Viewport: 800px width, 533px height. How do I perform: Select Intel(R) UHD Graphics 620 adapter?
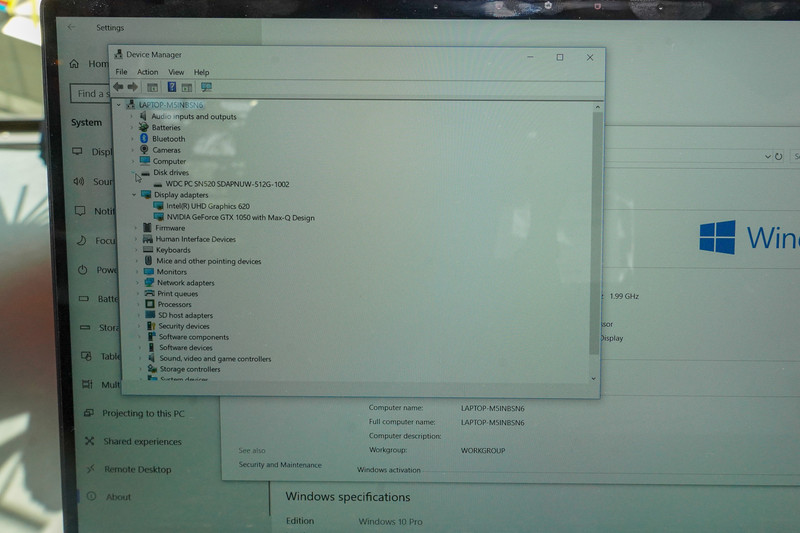pos(208,206)
